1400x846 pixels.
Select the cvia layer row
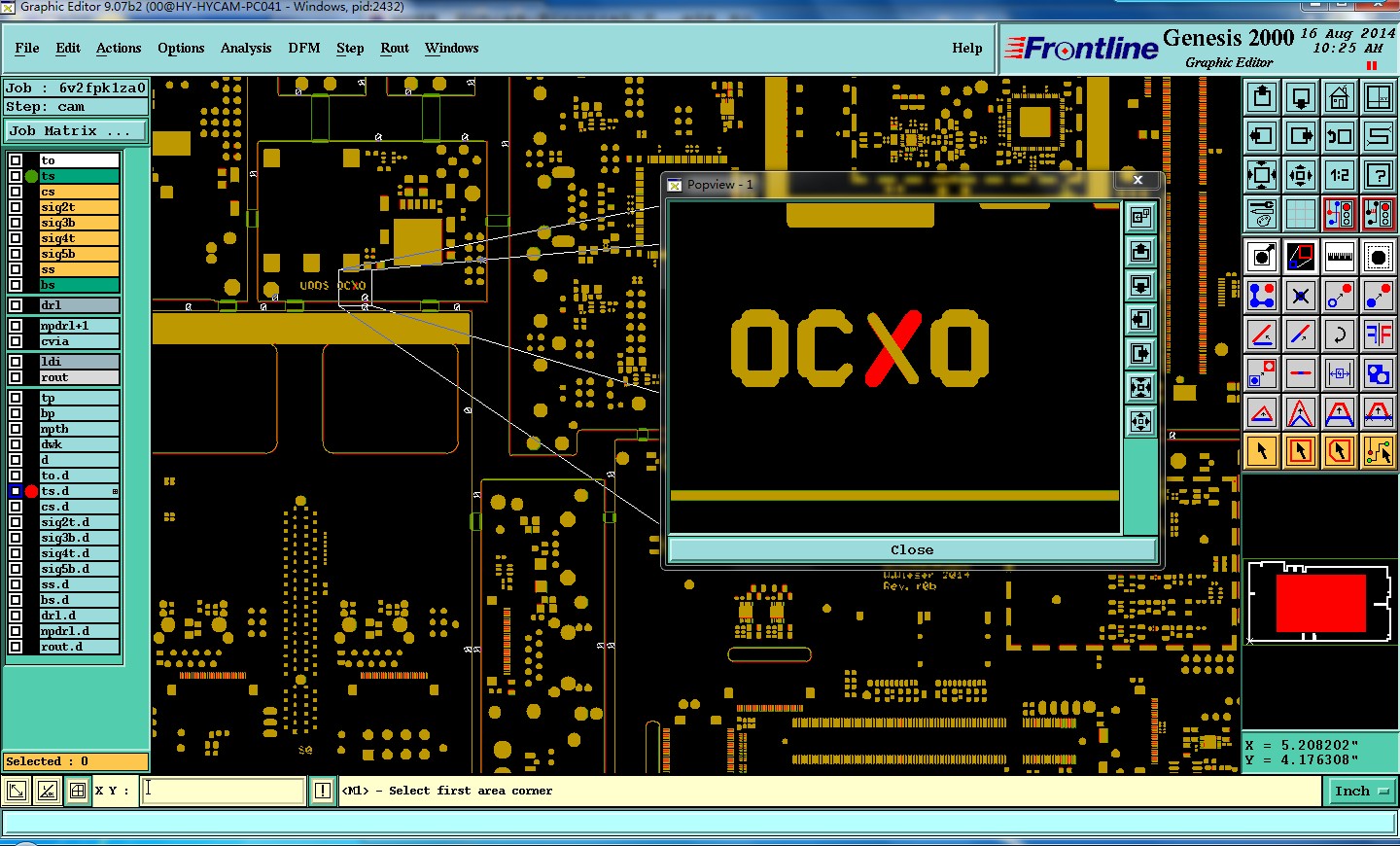[79, 341]
